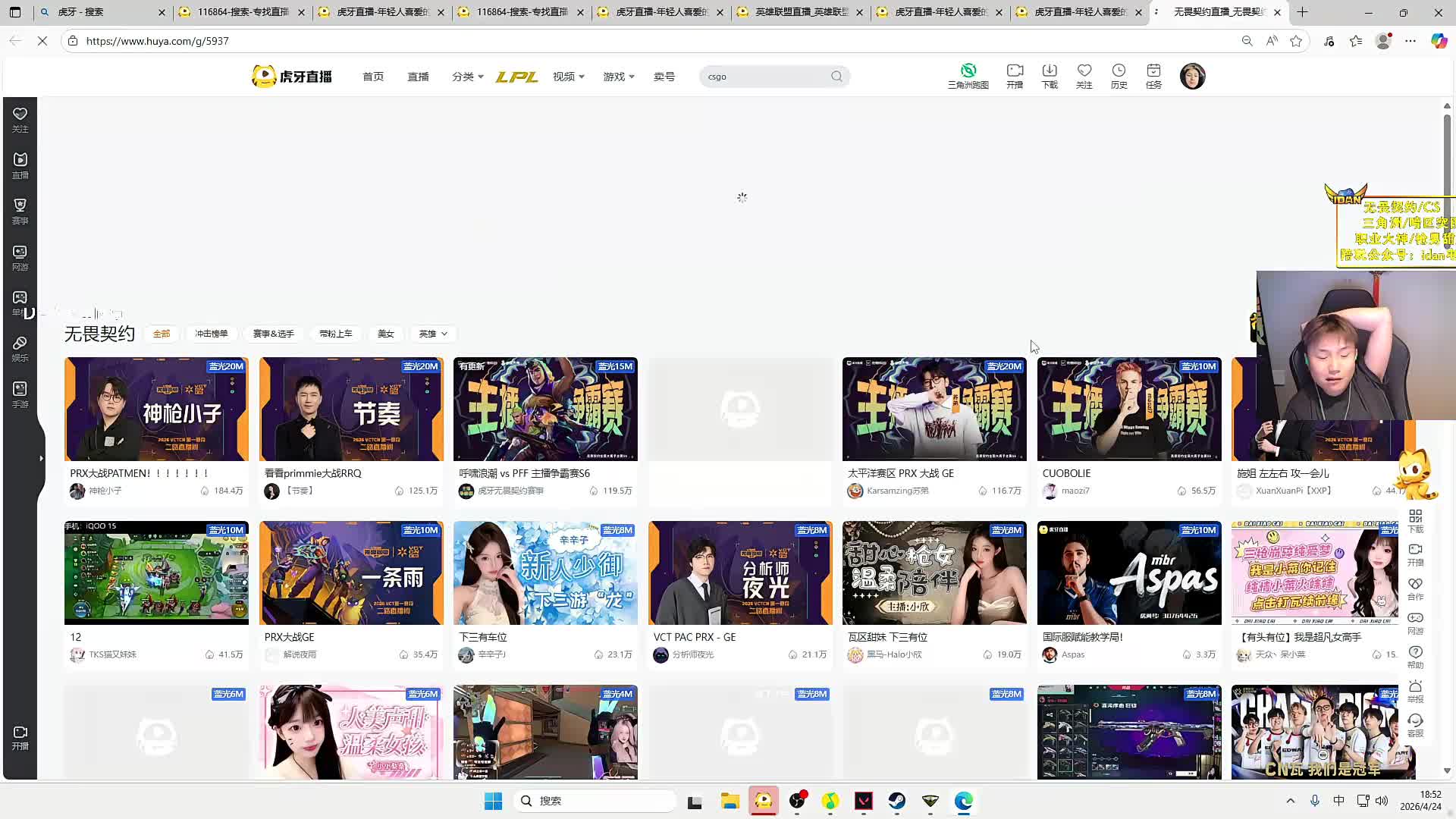This screenshot has width=1456, height=819.
Task: Select the 全部 filter tag
Action: 162,334
